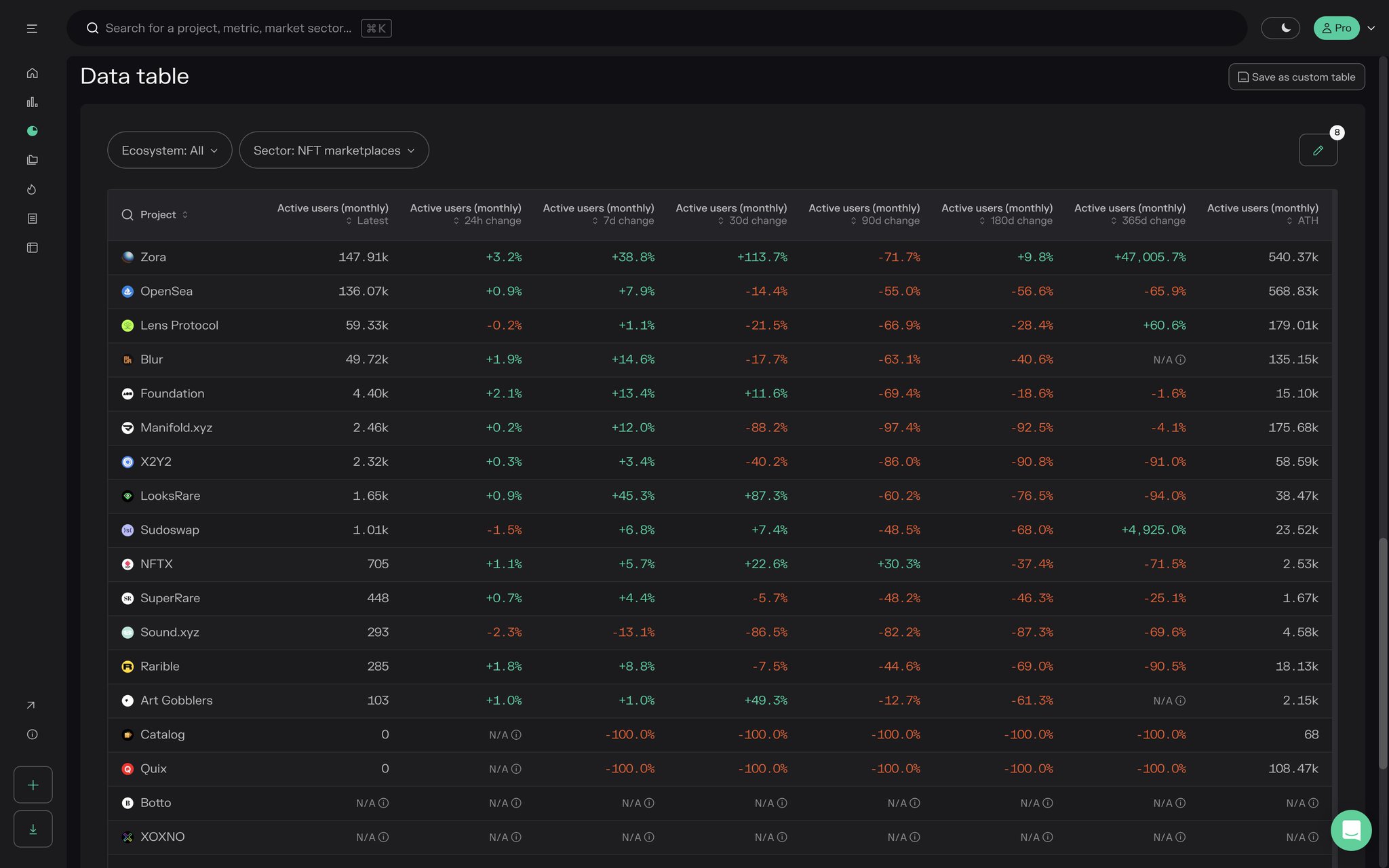Open the Ecosystem: All dropdown

(170, 151)
